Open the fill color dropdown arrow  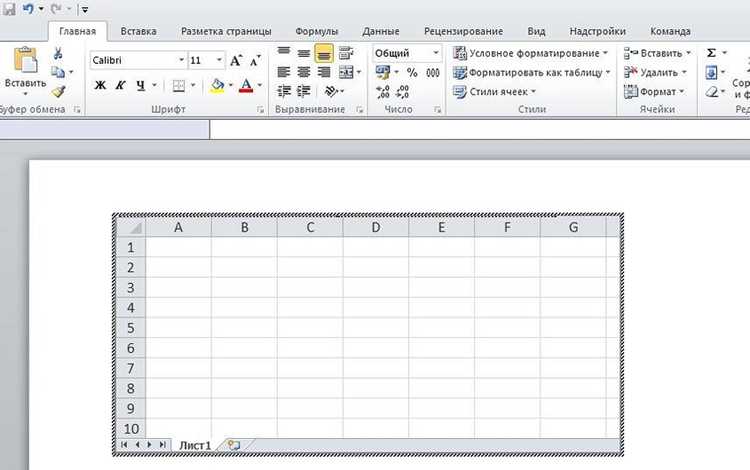231,86
